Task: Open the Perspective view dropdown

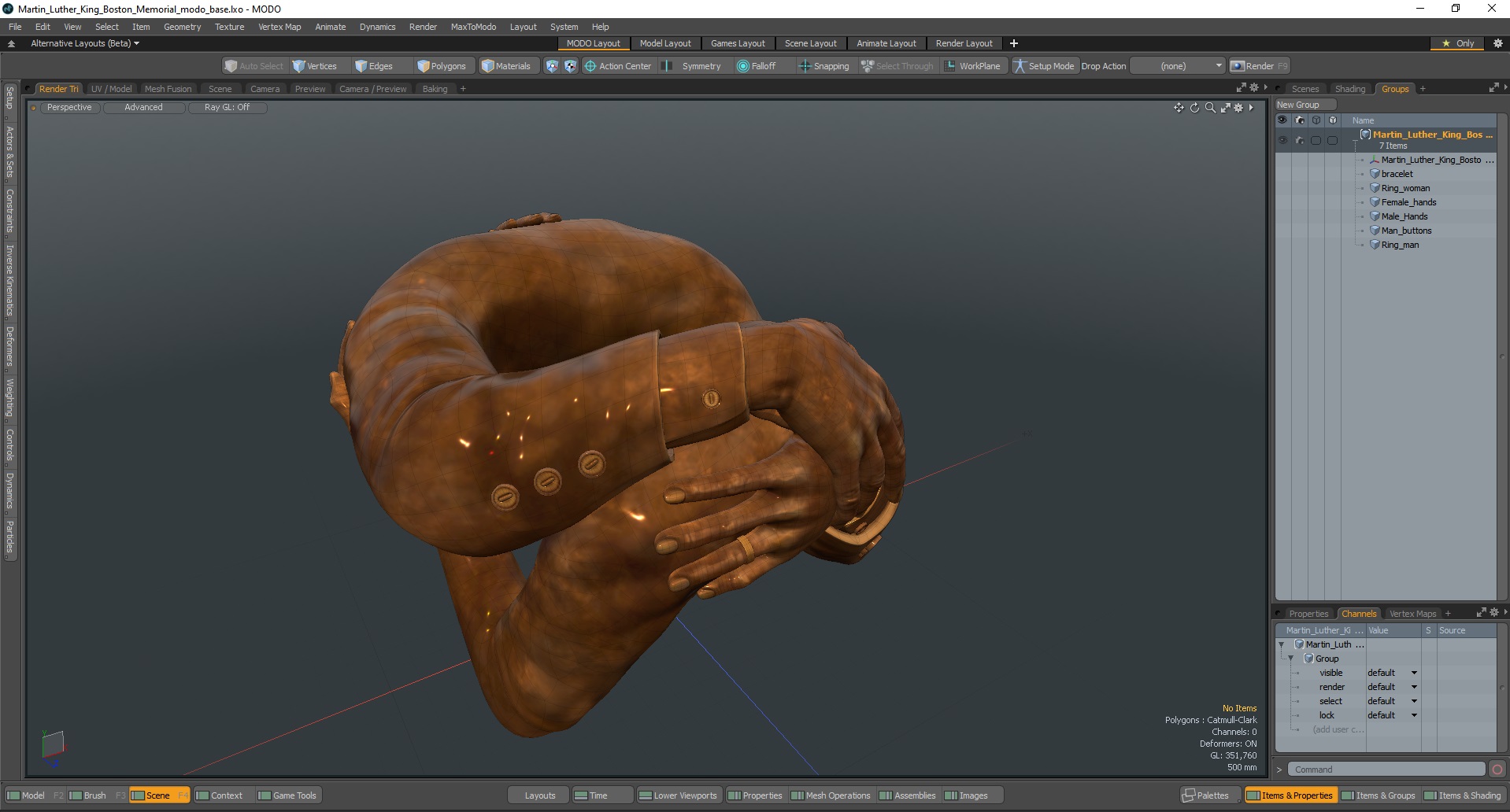Action: pos(69,108)
